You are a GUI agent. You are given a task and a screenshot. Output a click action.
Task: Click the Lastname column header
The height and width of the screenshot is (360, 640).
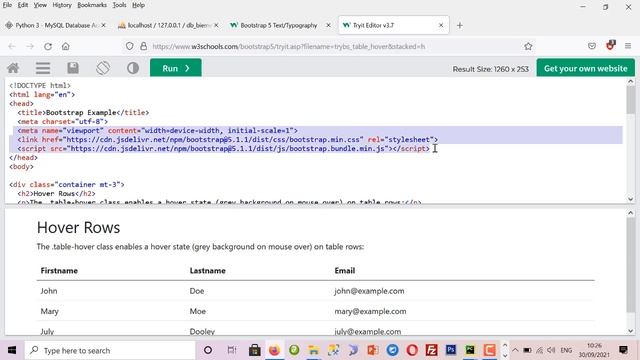click(207, 271)
